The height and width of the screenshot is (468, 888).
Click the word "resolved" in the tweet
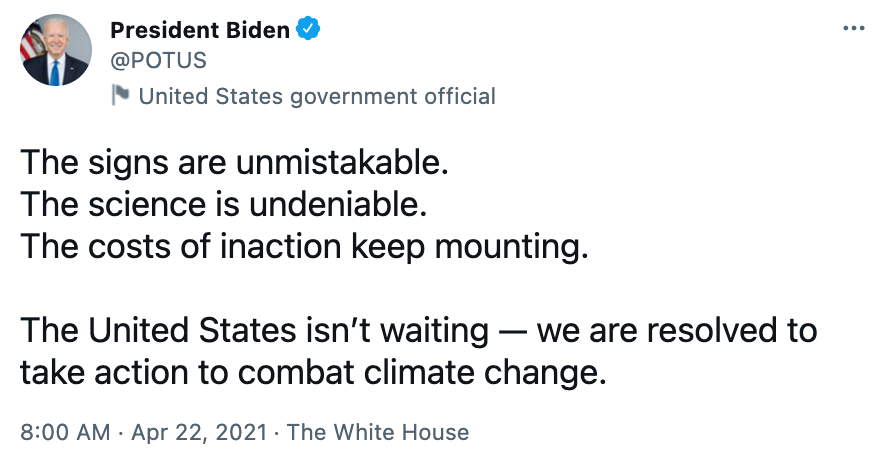tap(712, 330)
